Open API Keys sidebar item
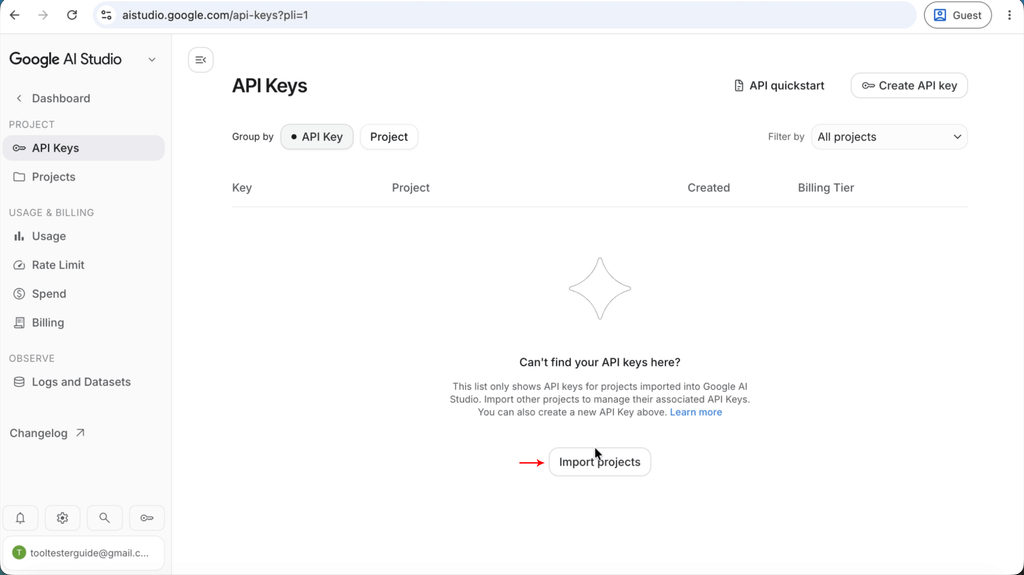This screenshot has height=575, width=1024. coord(84,148)
